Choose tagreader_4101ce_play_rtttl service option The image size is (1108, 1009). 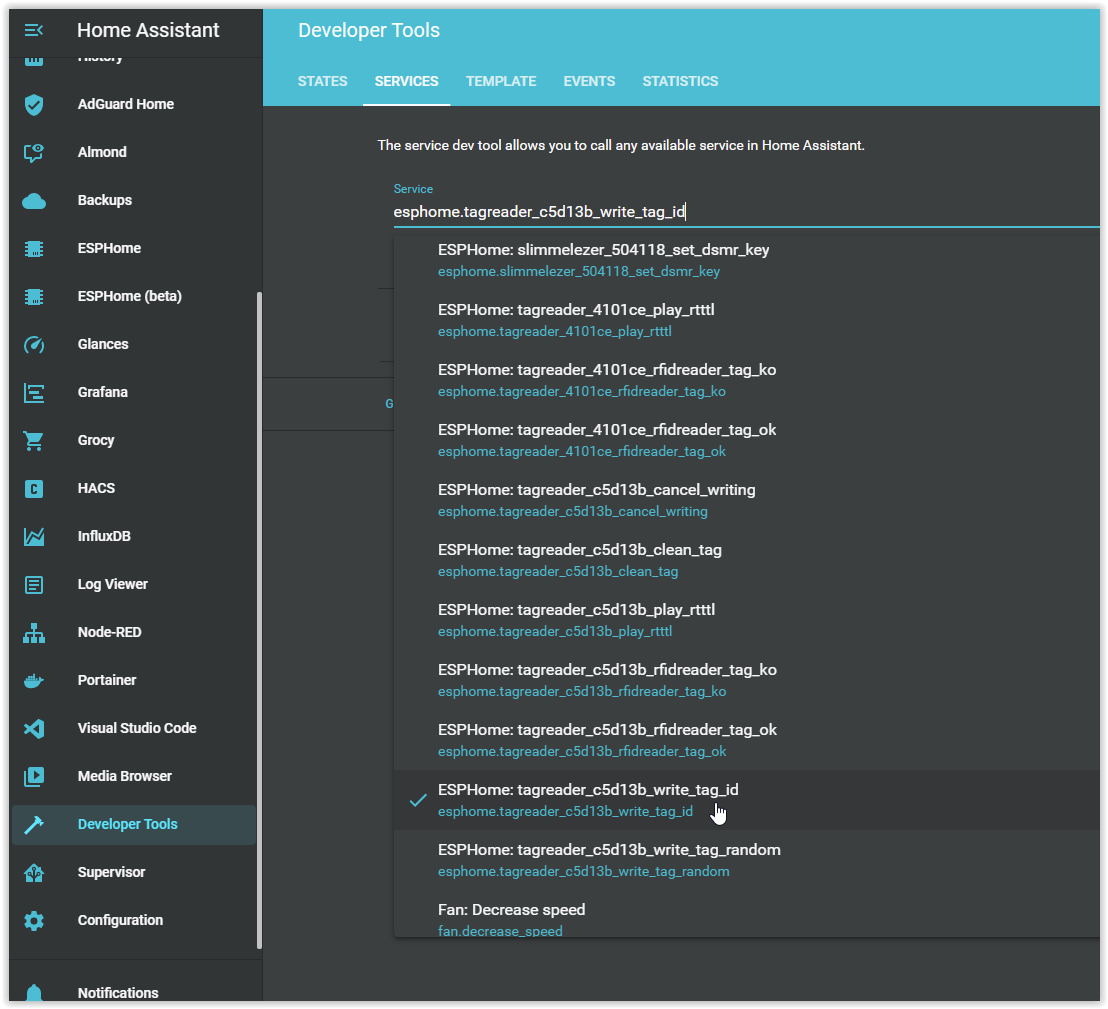pos(746,321)
